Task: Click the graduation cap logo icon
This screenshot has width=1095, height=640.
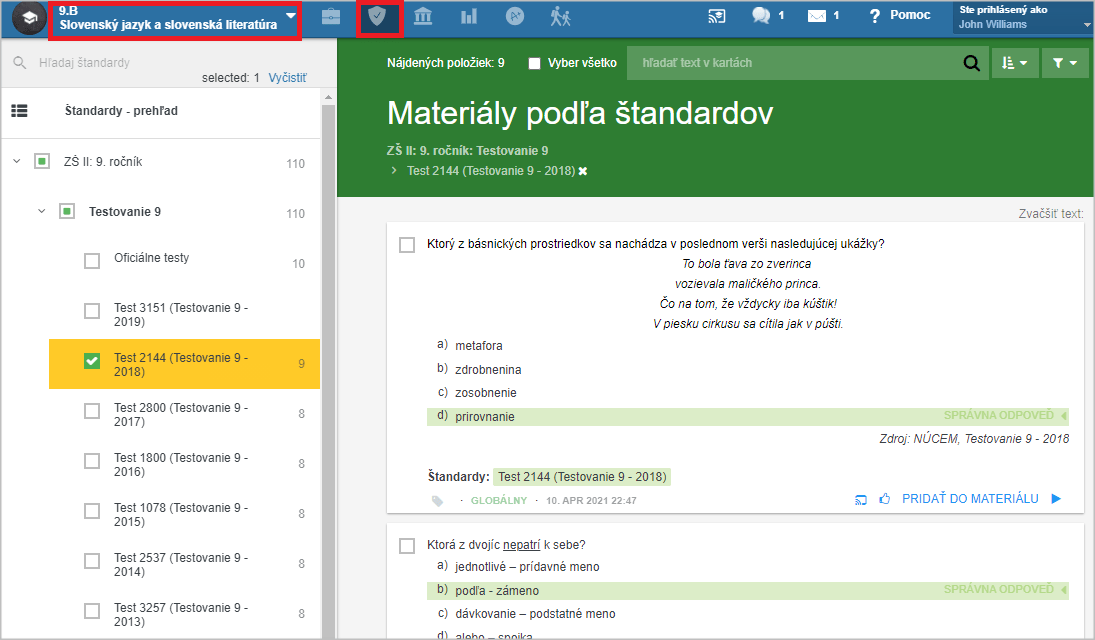Action: click(29, 18)
